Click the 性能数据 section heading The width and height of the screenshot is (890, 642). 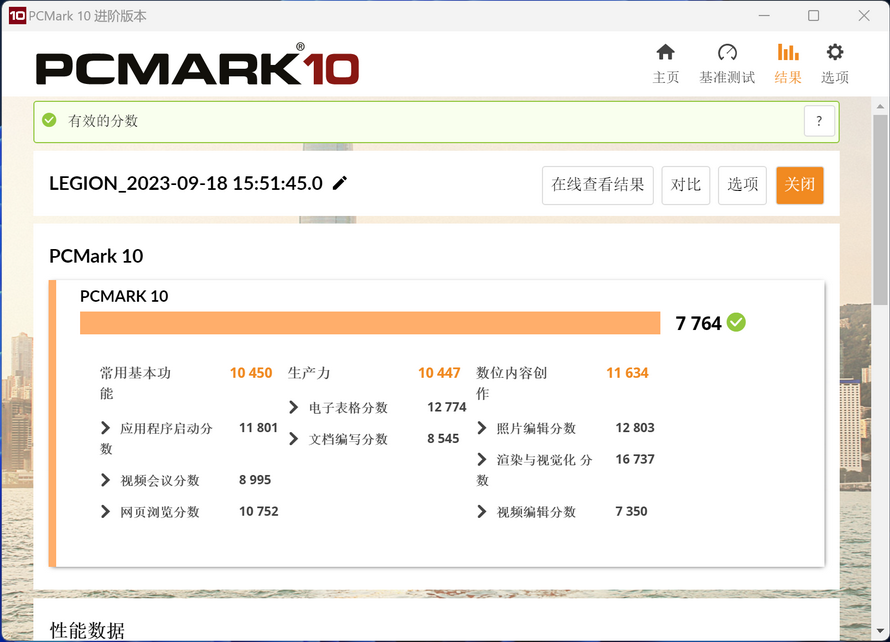(87, 630)
